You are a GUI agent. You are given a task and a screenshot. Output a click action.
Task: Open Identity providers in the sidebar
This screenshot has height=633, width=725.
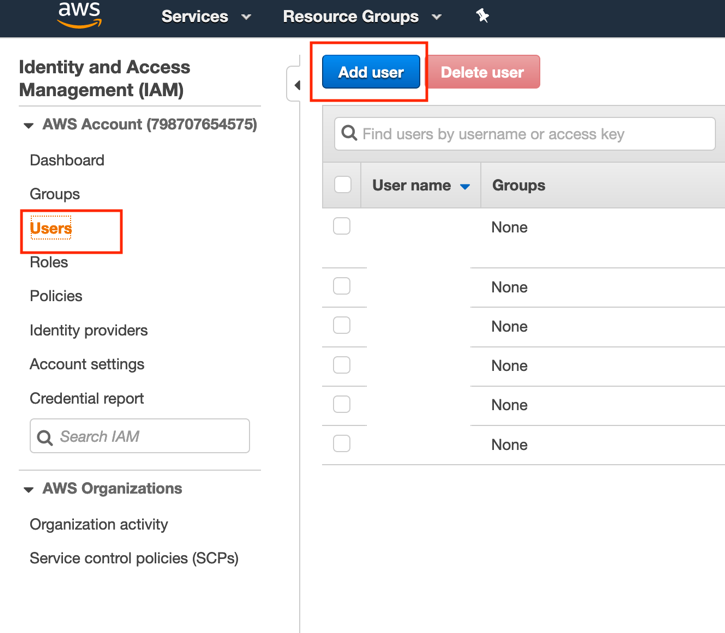tap(89, 330)
